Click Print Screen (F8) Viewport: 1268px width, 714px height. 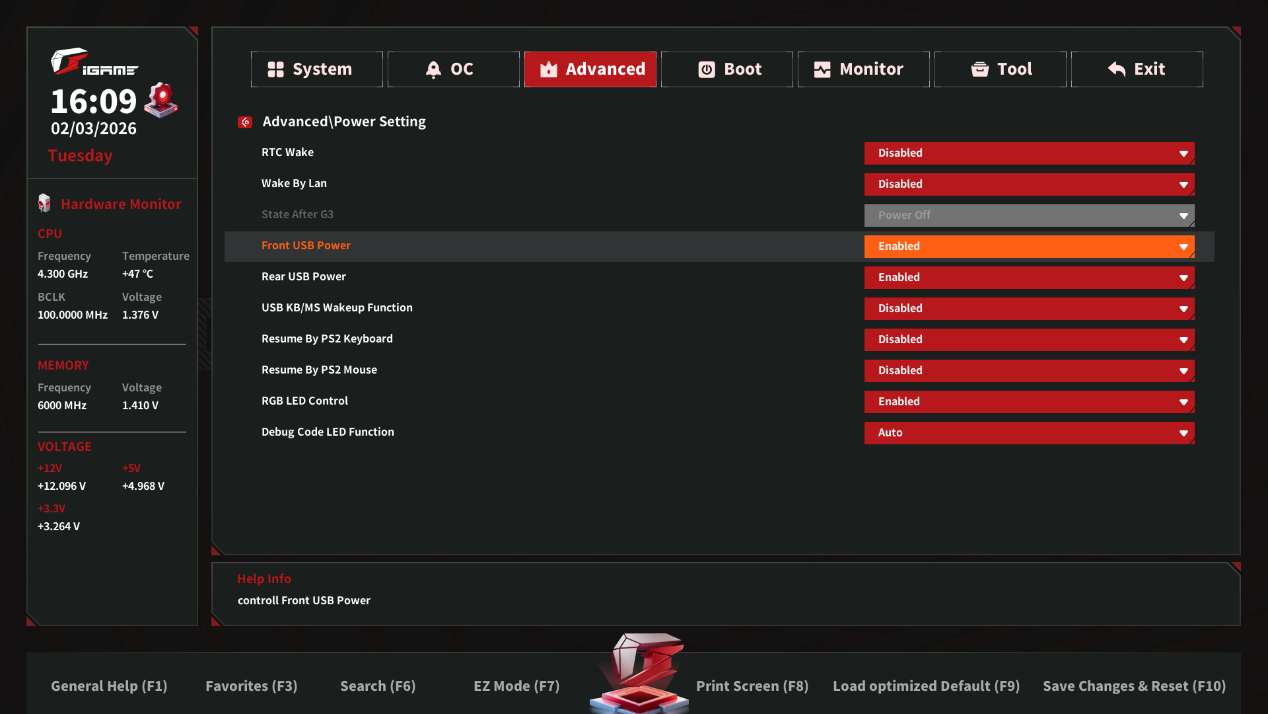752,686
